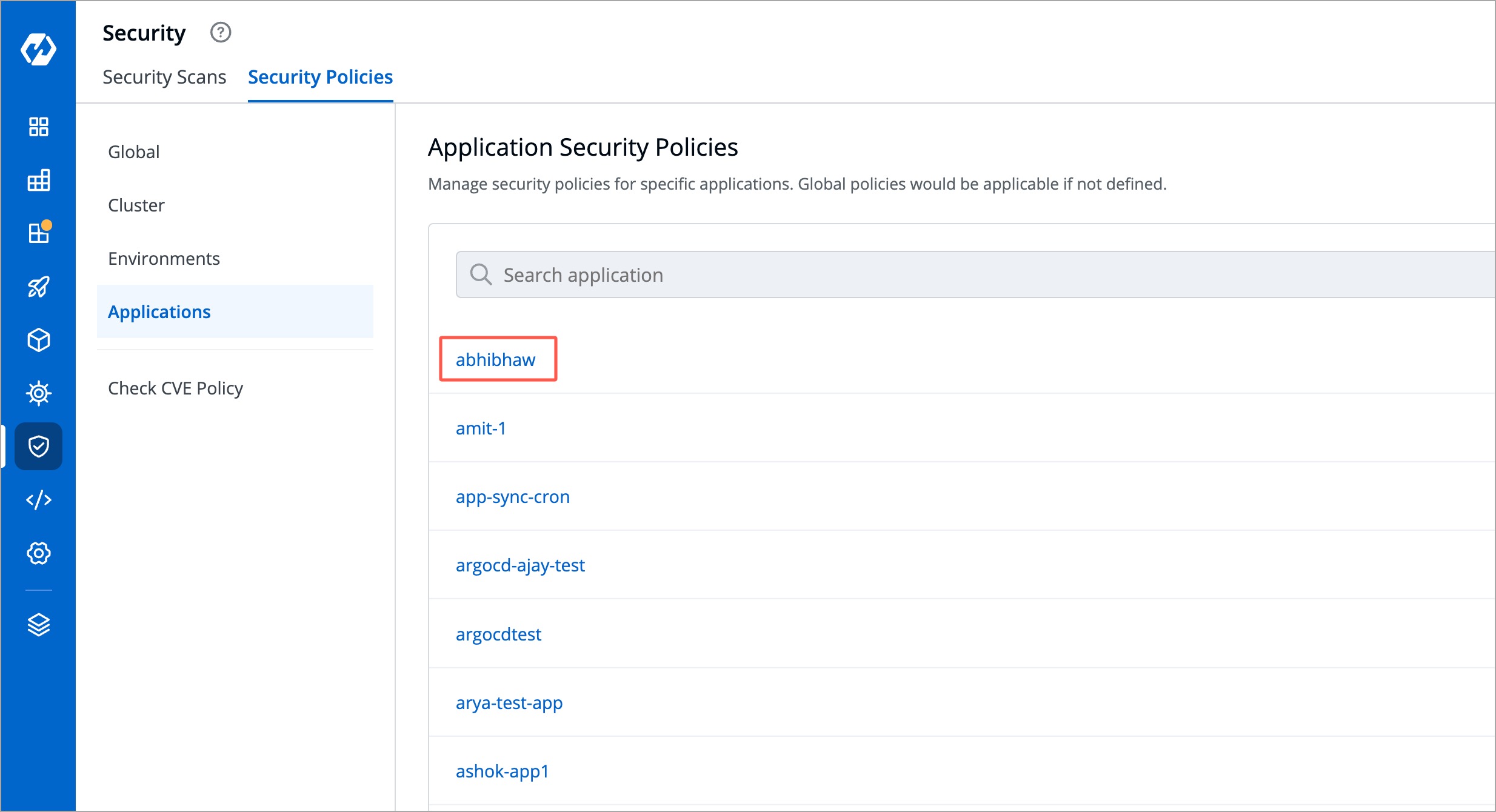Image resolution: width=1496 pixels, height=812 pixels.
Task: Open the abhibhaw application policy
Action: pyautogui.click(x=496, y=359)
